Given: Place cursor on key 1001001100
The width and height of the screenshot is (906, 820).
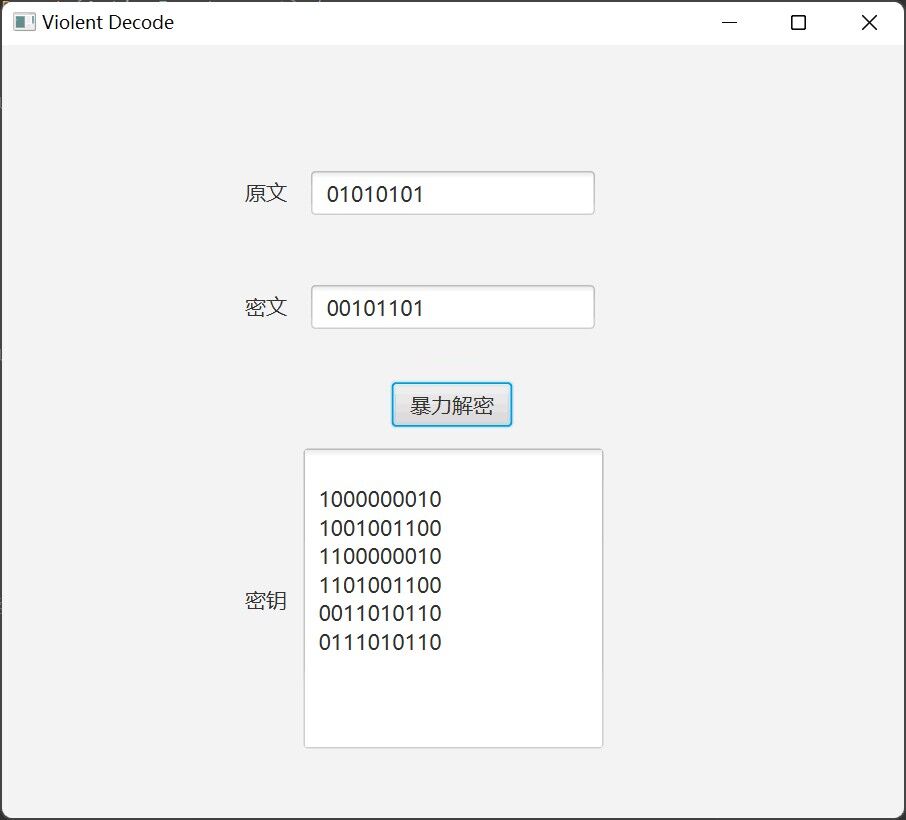Looking at the screenshot, I should click(380, 528).
